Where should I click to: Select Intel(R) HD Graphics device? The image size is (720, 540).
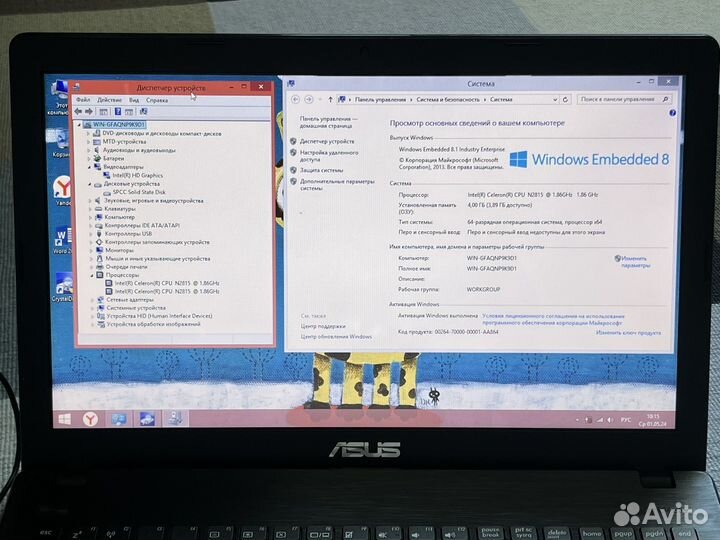[x=137, y=175]
